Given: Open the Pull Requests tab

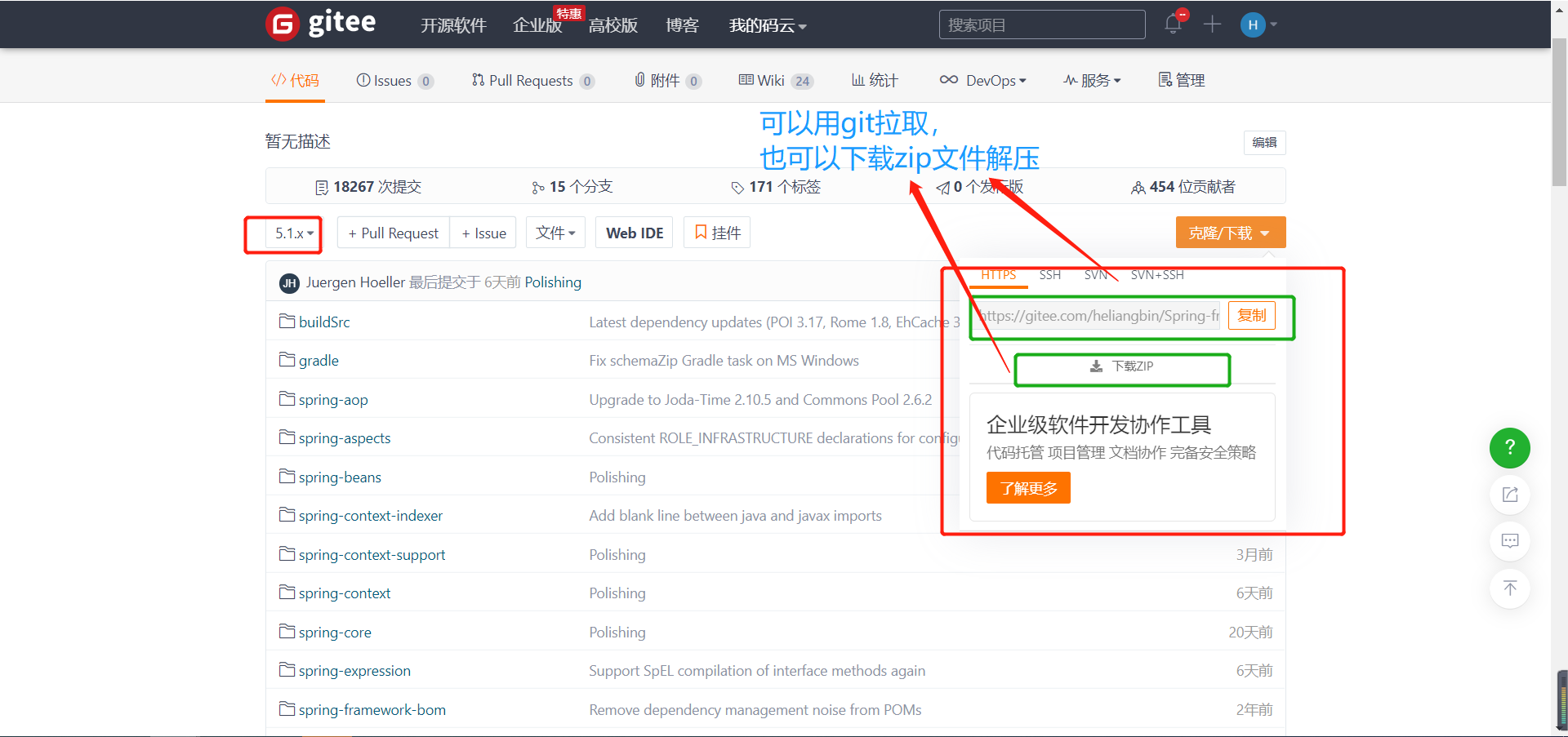Looking at the screenshot, I should pyautogui.click(x=533, y=80).
